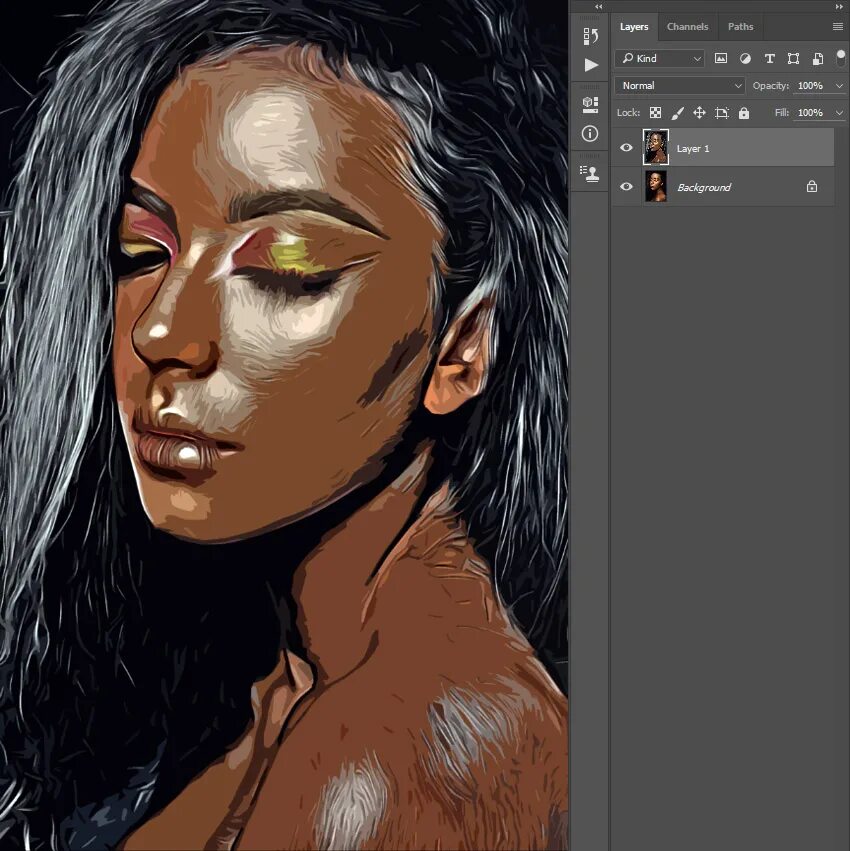850x851 pixels.
Task: Collapse the Layers panel double arrows
Action: (840, 7)
